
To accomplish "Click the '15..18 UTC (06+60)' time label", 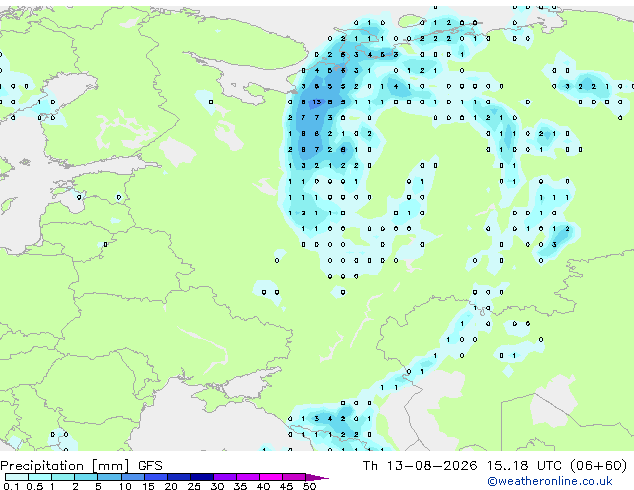I will click(x=557, y=466).
